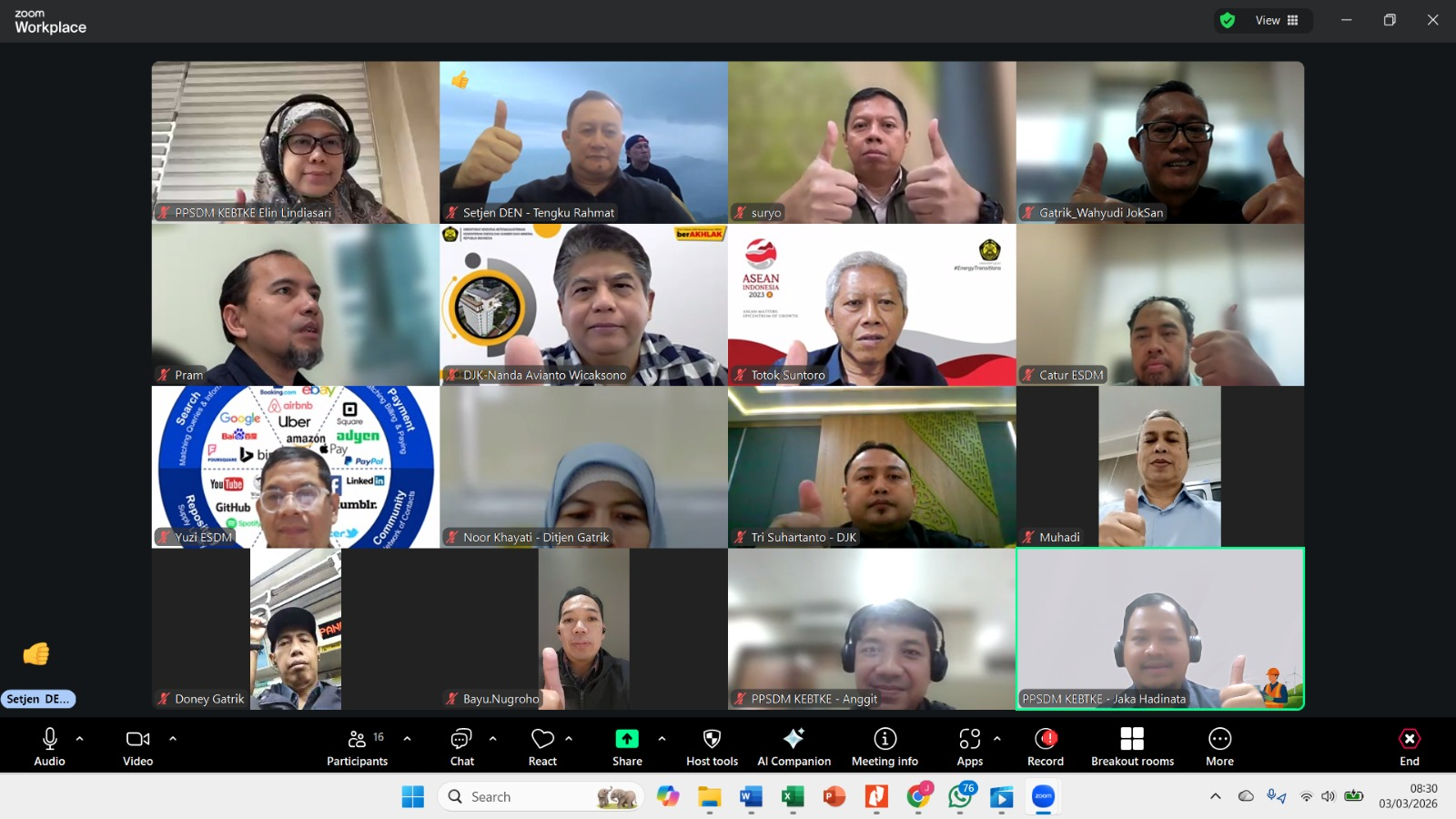Open the Chat panel
Viewport: 1456px width, 819px height.
pos(461,746)
